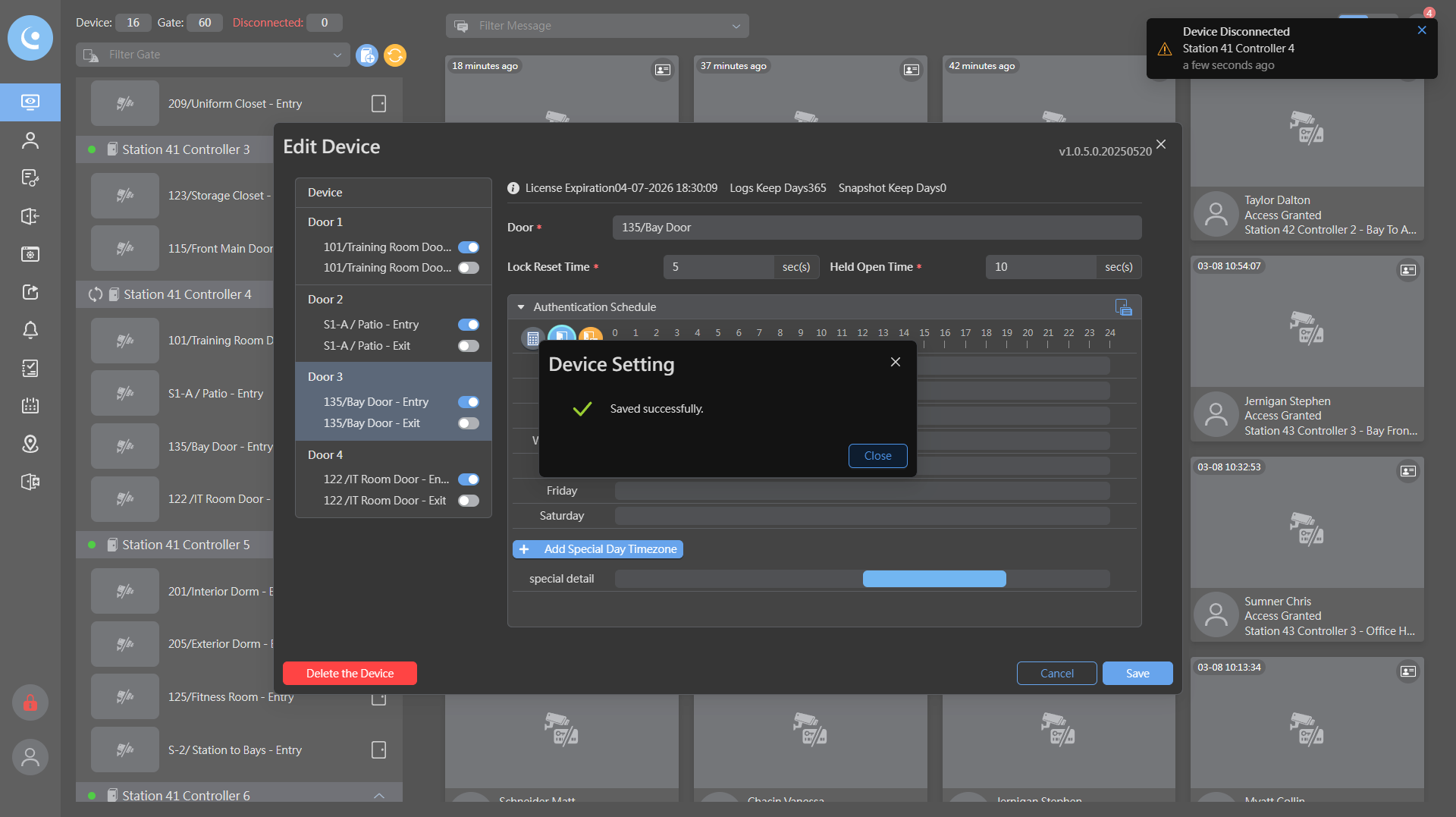Viewport: 1456px width, 817px height.
Task: Click the blue special detail time block
Action: point(934,579)
